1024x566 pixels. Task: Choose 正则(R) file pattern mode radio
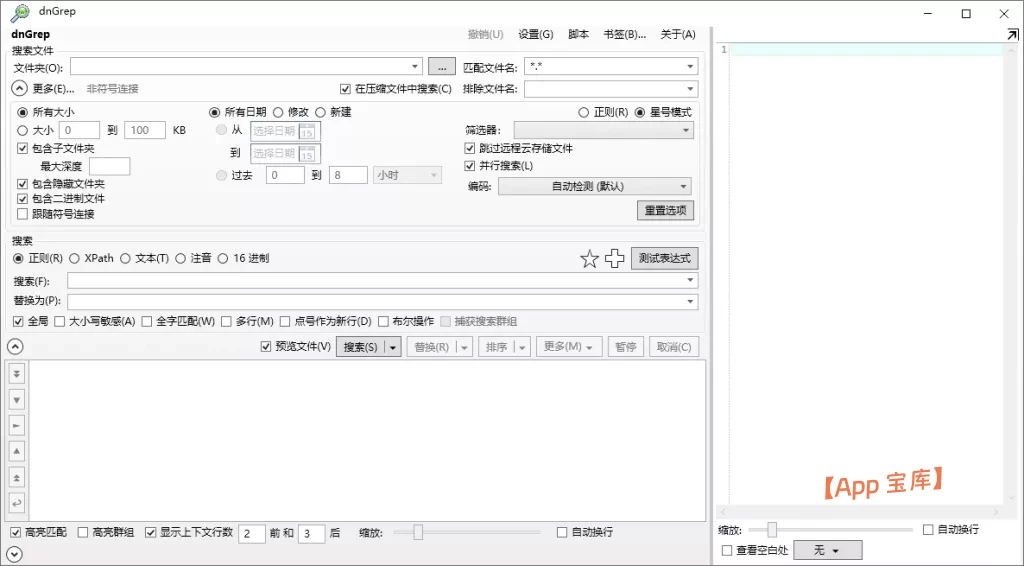click(584, 112)
